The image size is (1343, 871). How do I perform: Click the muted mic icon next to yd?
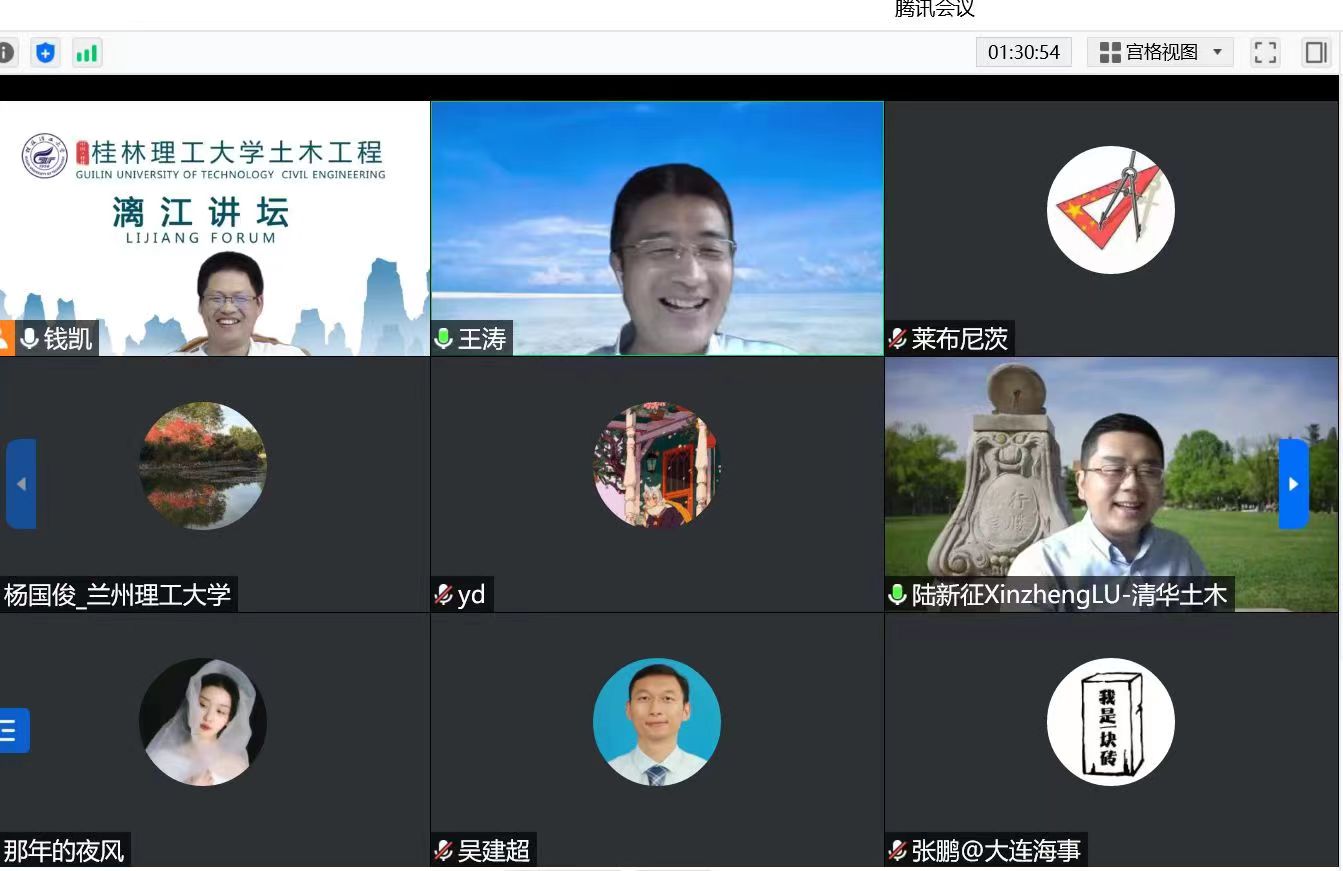tap(444, 595)
